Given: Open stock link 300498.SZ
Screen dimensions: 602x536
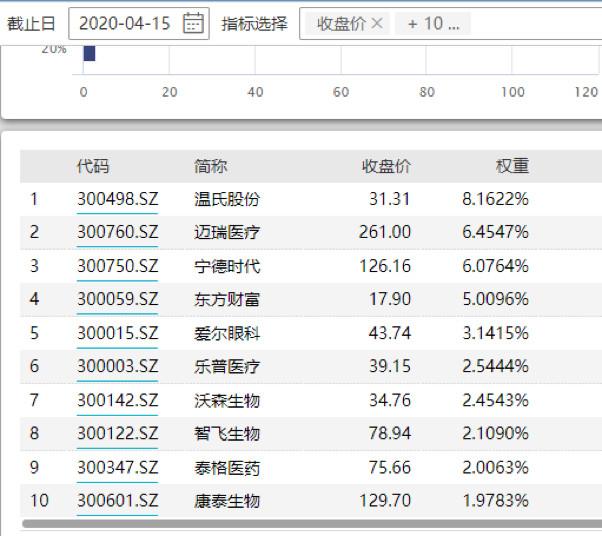Looking at the screenshot, I should (x=117, y=199).
